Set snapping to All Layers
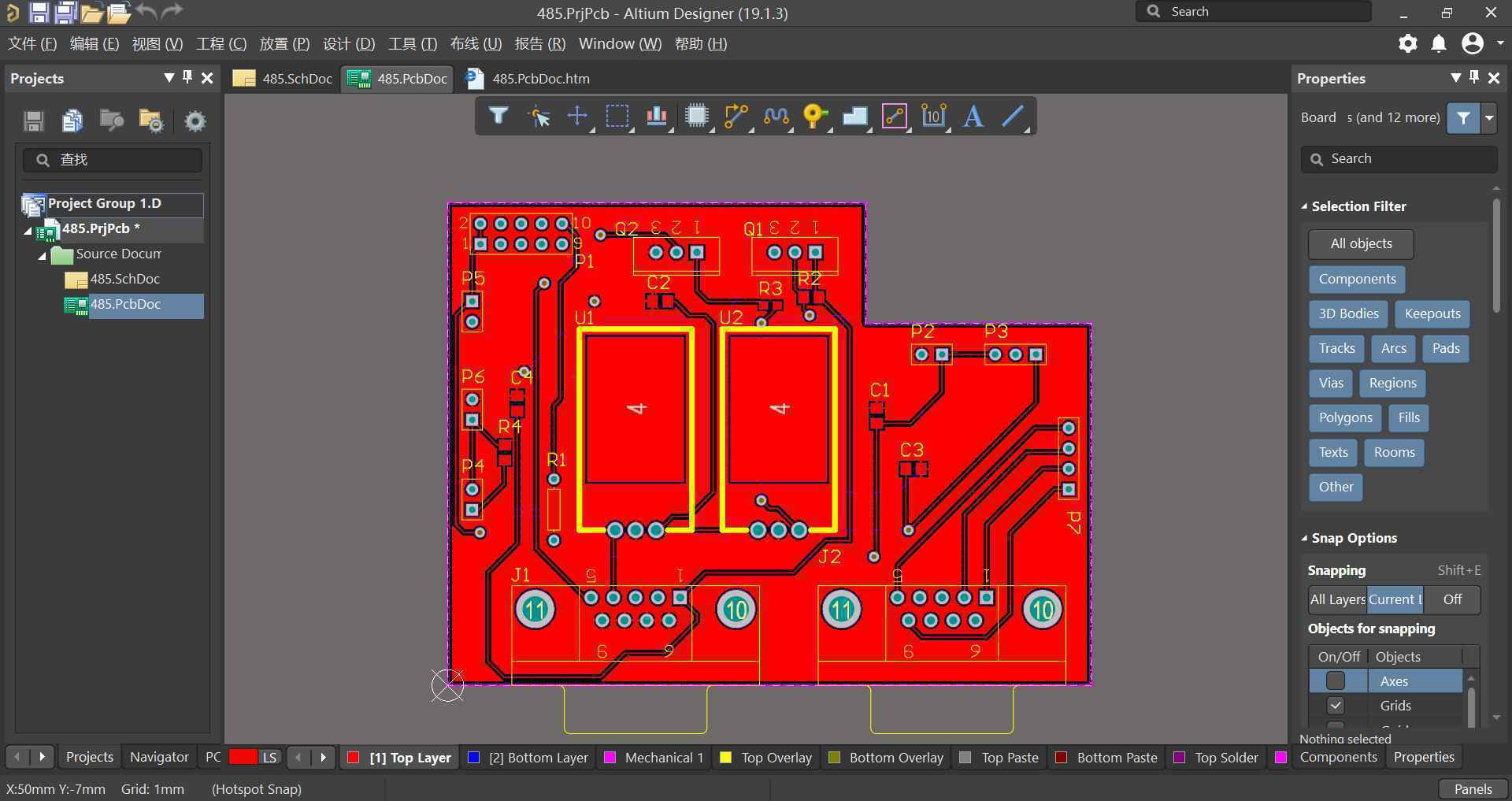Image resolution: width=1512 pixels, height=801 pixels. point(1337,599)
